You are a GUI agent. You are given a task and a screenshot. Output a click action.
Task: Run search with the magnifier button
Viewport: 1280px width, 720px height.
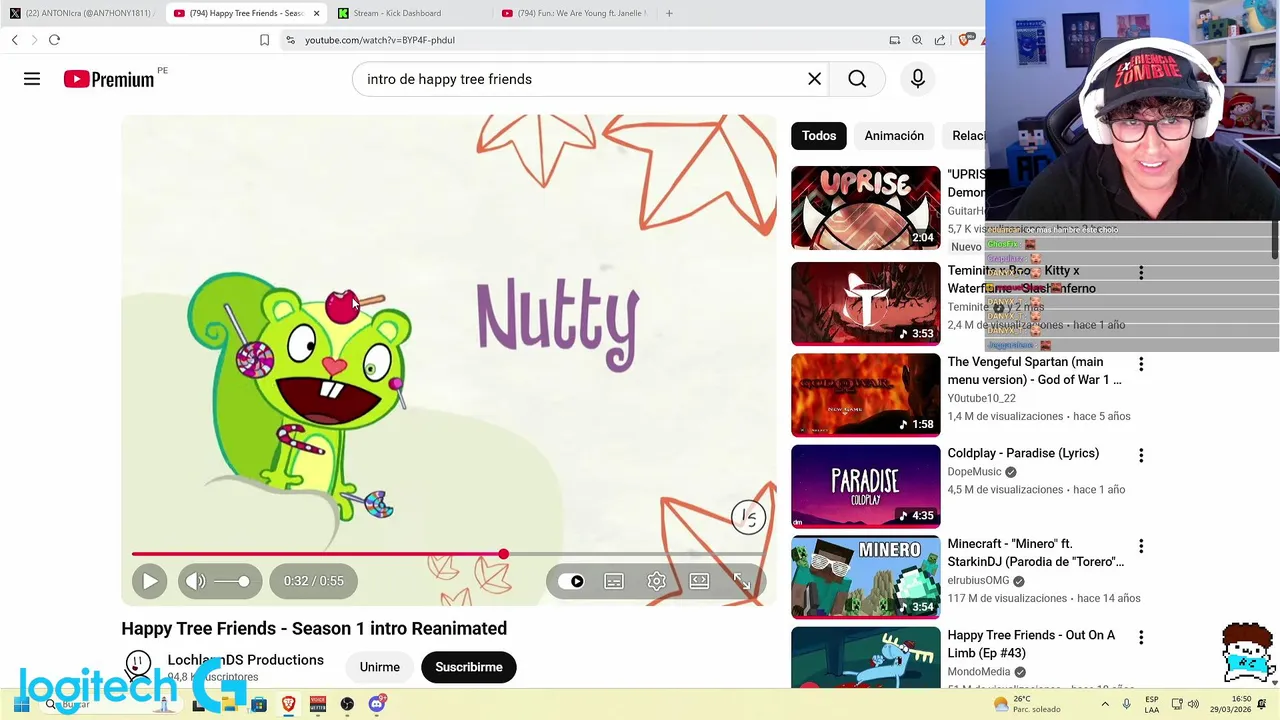[857, 79]
